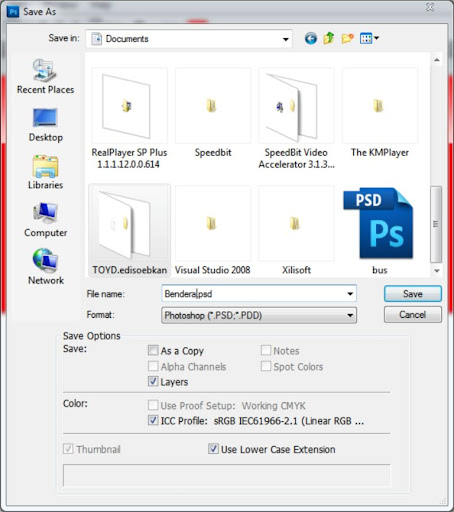
Task: Select the Speedbit folder
Action: click(x=213, y=113)
